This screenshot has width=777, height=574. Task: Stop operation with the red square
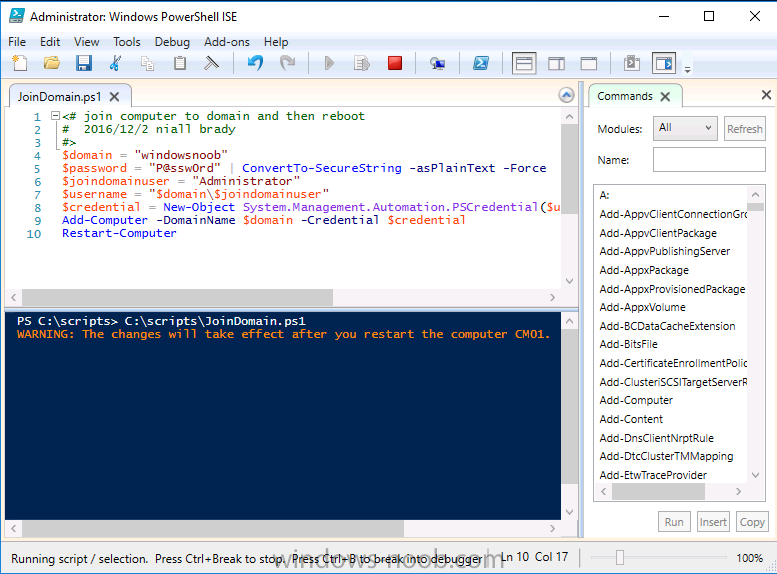coord(395,63)
